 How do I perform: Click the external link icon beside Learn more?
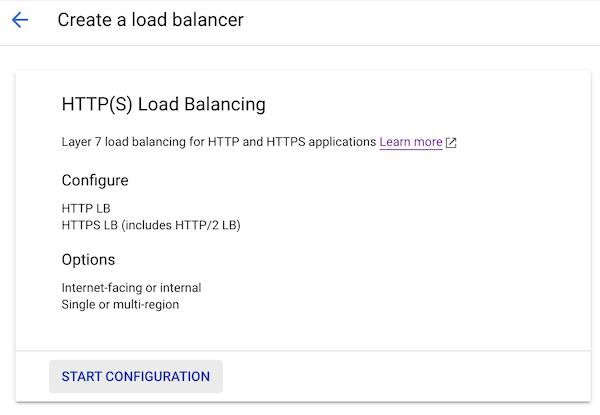[x=451, y=143]
